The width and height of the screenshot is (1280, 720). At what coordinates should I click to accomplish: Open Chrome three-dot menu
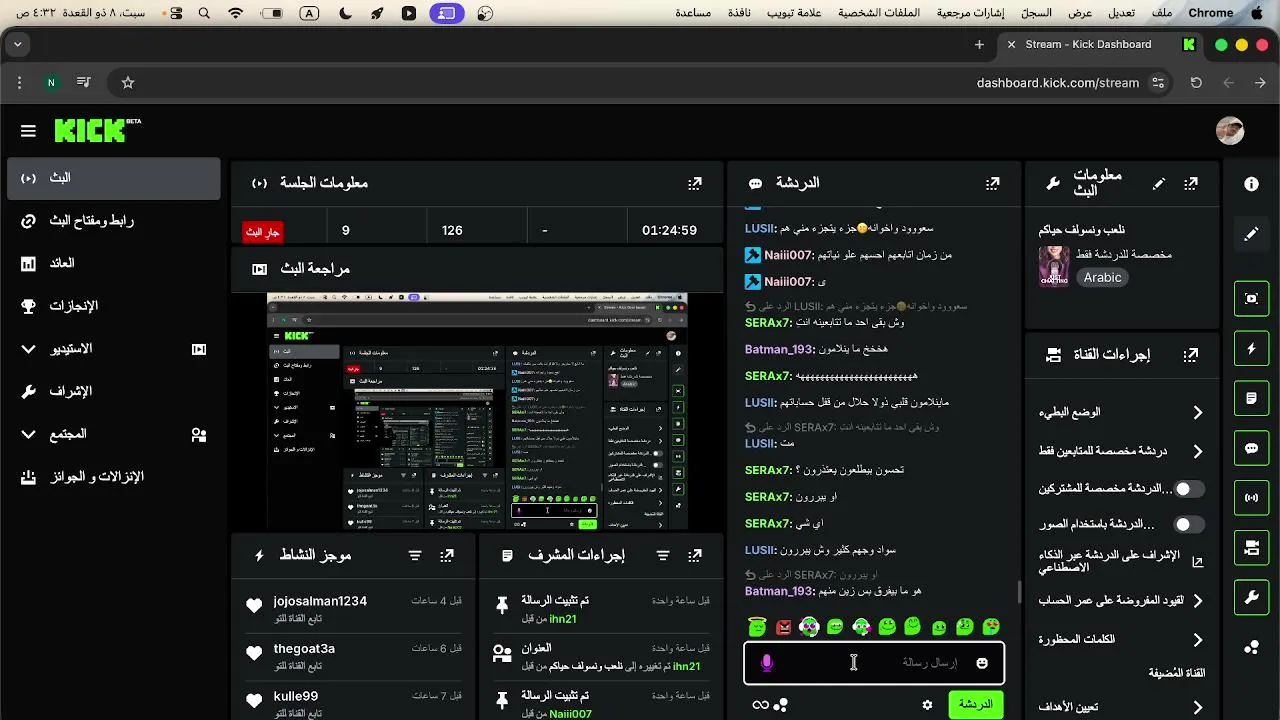[x=19, y=83]
